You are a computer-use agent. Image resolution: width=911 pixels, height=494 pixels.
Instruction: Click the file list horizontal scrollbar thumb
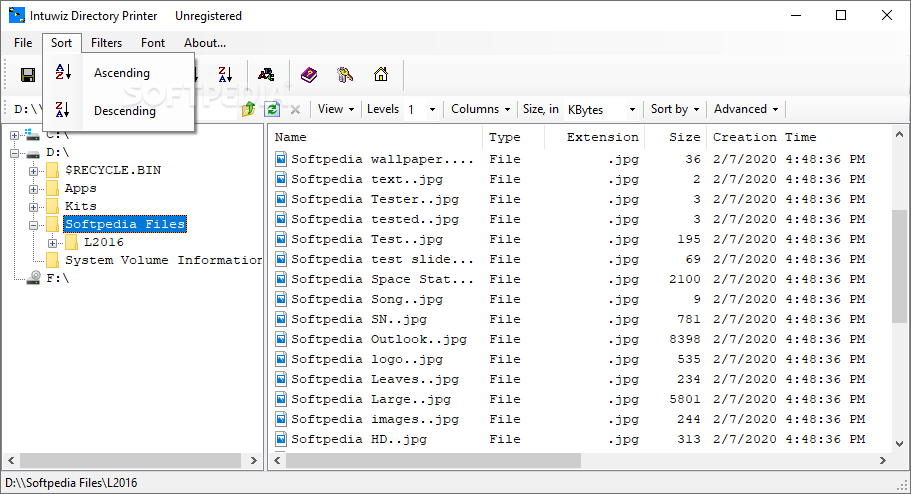click(433, 460)
